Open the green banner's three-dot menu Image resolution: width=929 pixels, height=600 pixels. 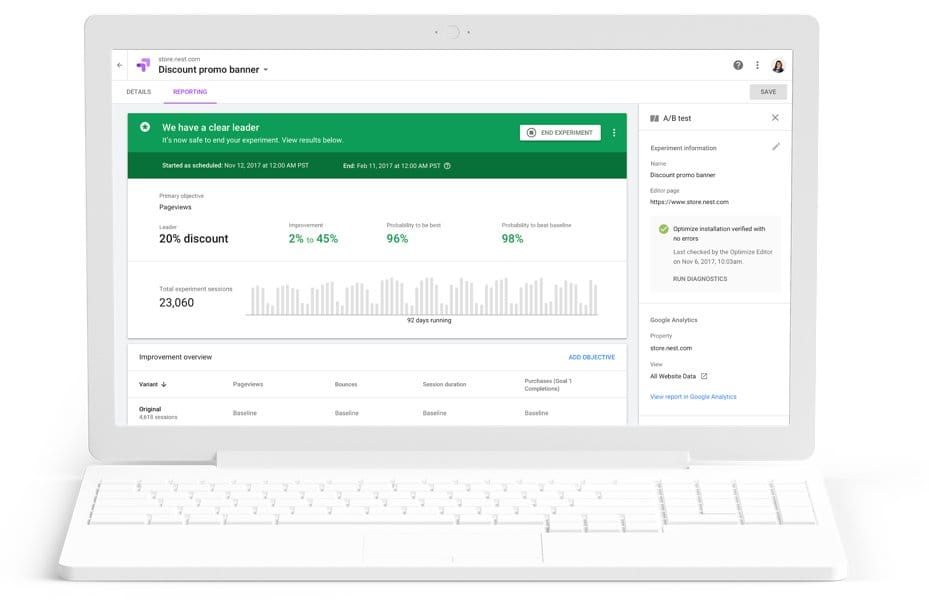[x=613, y=132]
